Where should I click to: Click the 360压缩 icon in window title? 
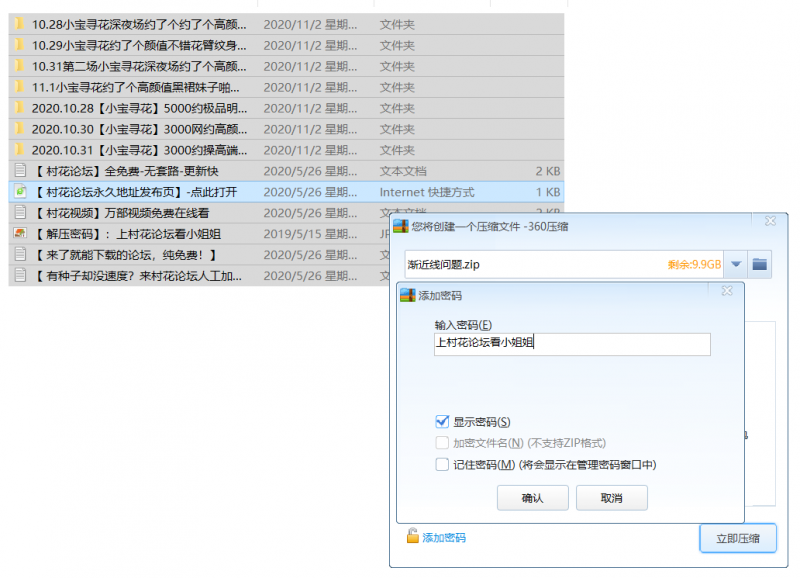[x=401, y=226]
